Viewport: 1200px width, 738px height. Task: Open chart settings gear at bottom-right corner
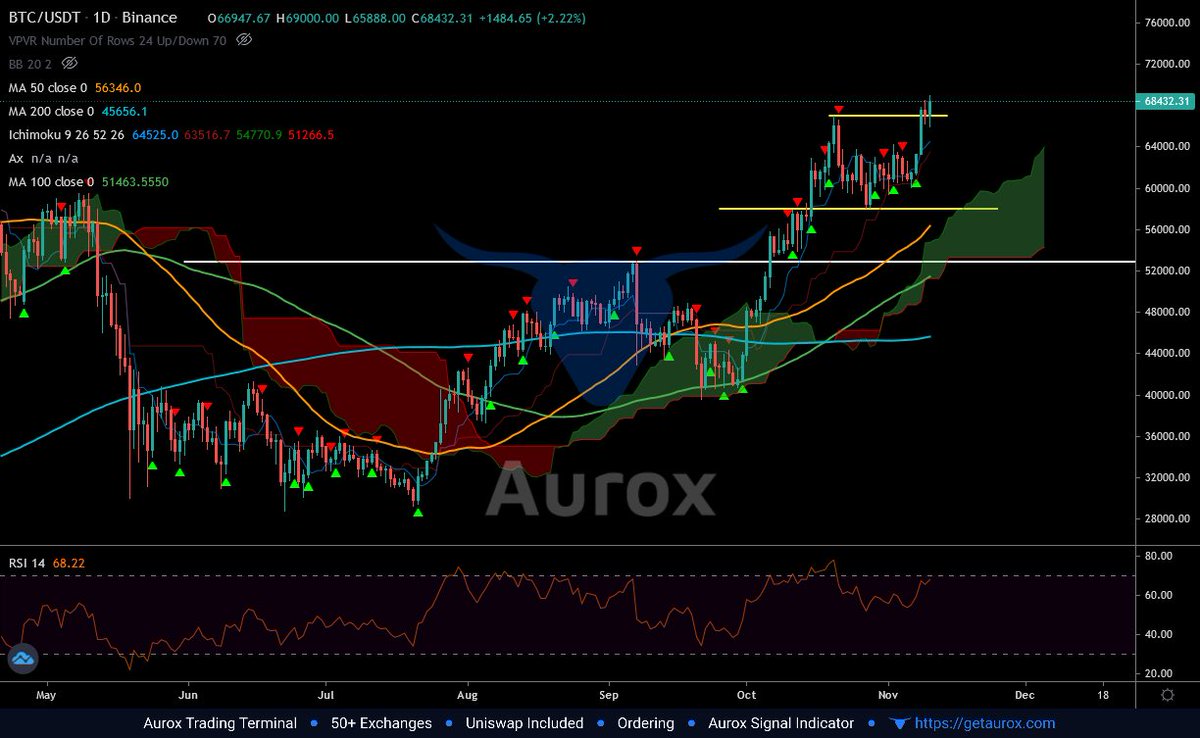[1168, 694]
